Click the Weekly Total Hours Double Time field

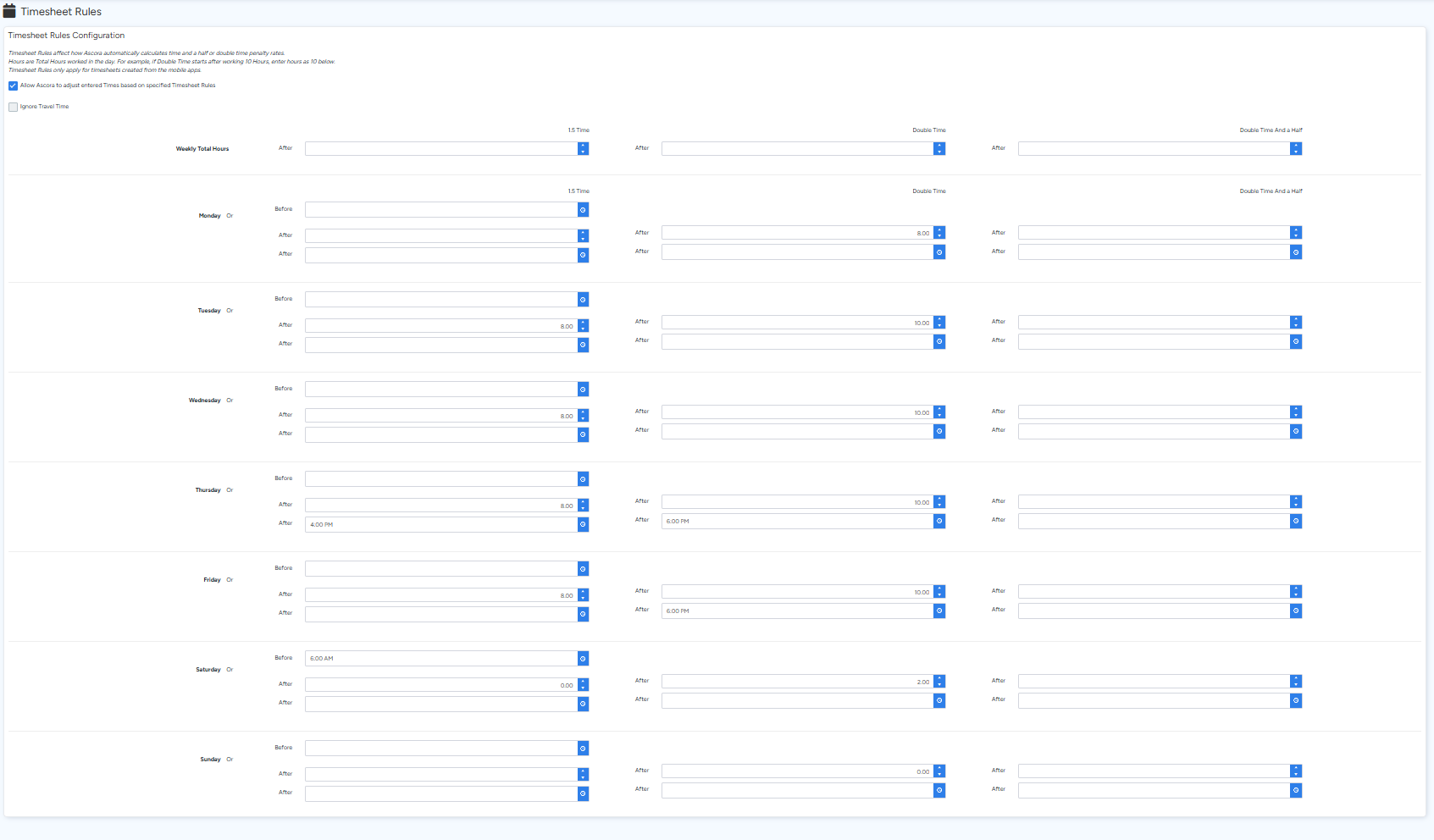tap(797, 149)
